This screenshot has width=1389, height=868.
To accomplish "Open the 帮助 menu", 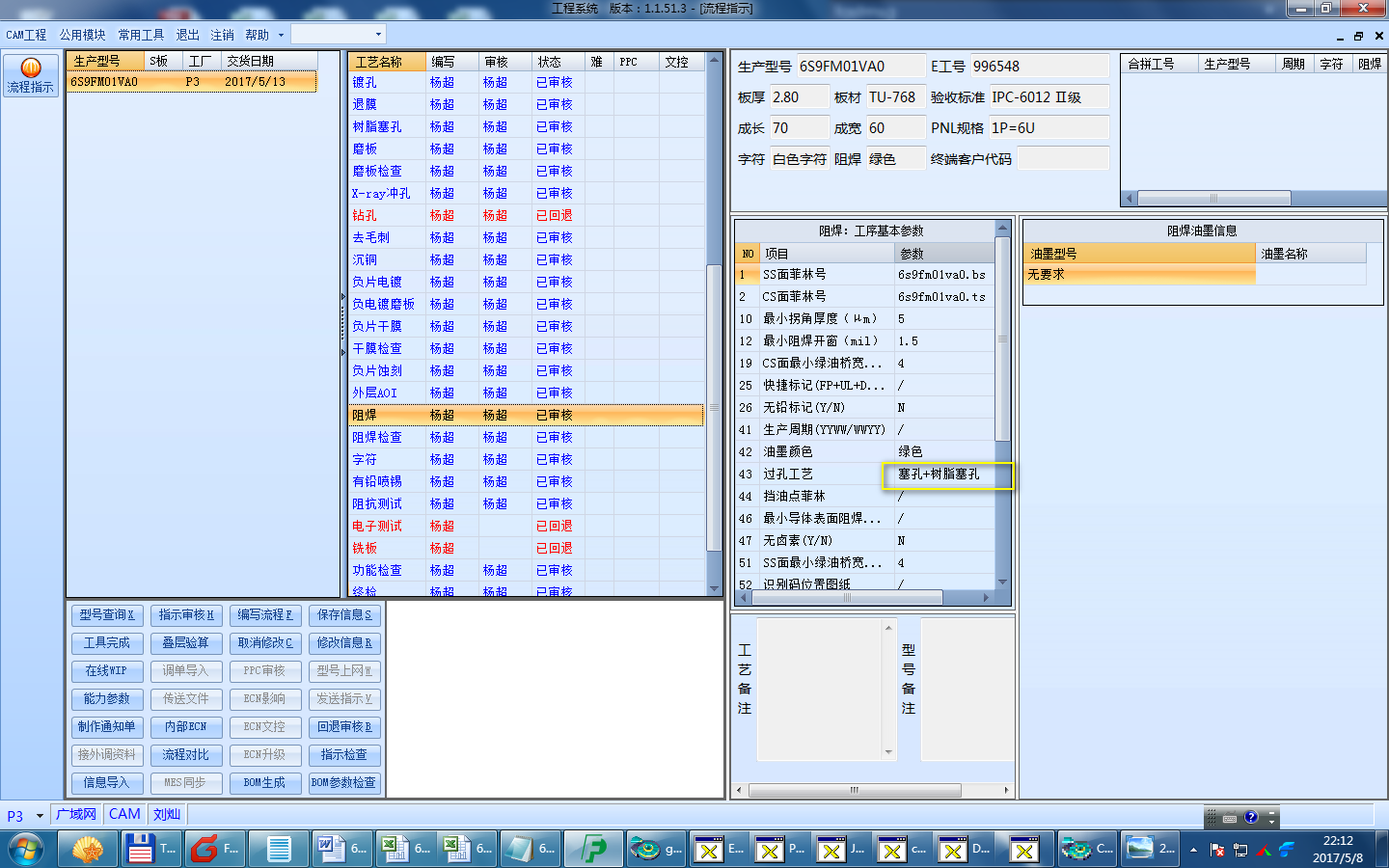I will [257, 35].
